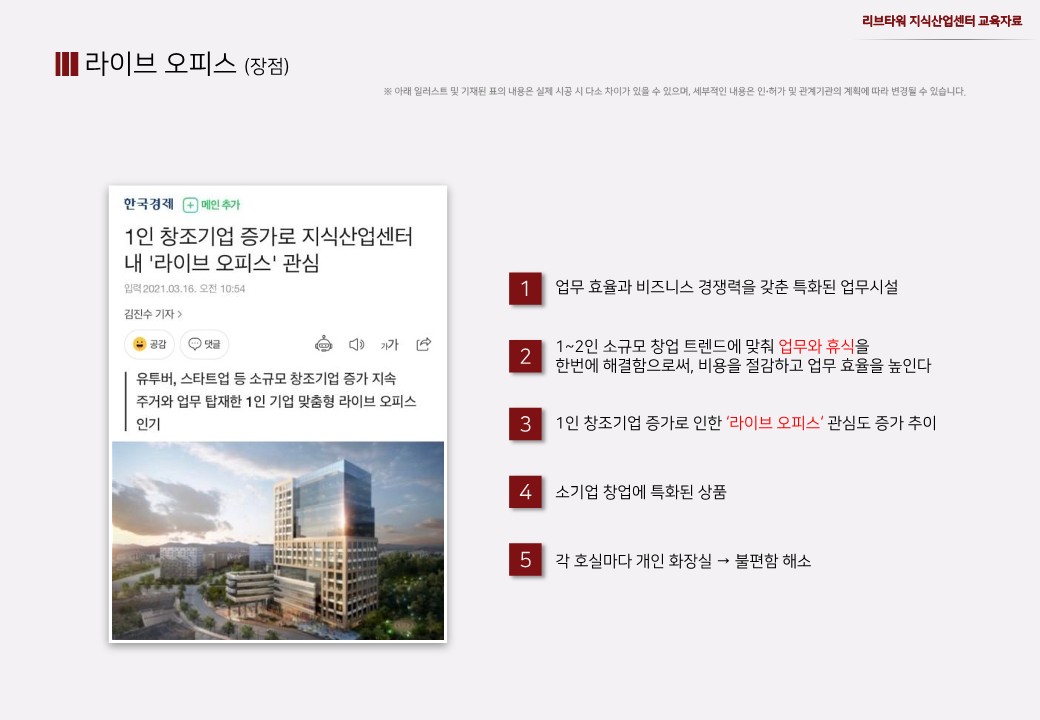The height and width of the screenshot is (720, 1040).
Task: Click the building rendering photo
Action: tap(278, 540)
